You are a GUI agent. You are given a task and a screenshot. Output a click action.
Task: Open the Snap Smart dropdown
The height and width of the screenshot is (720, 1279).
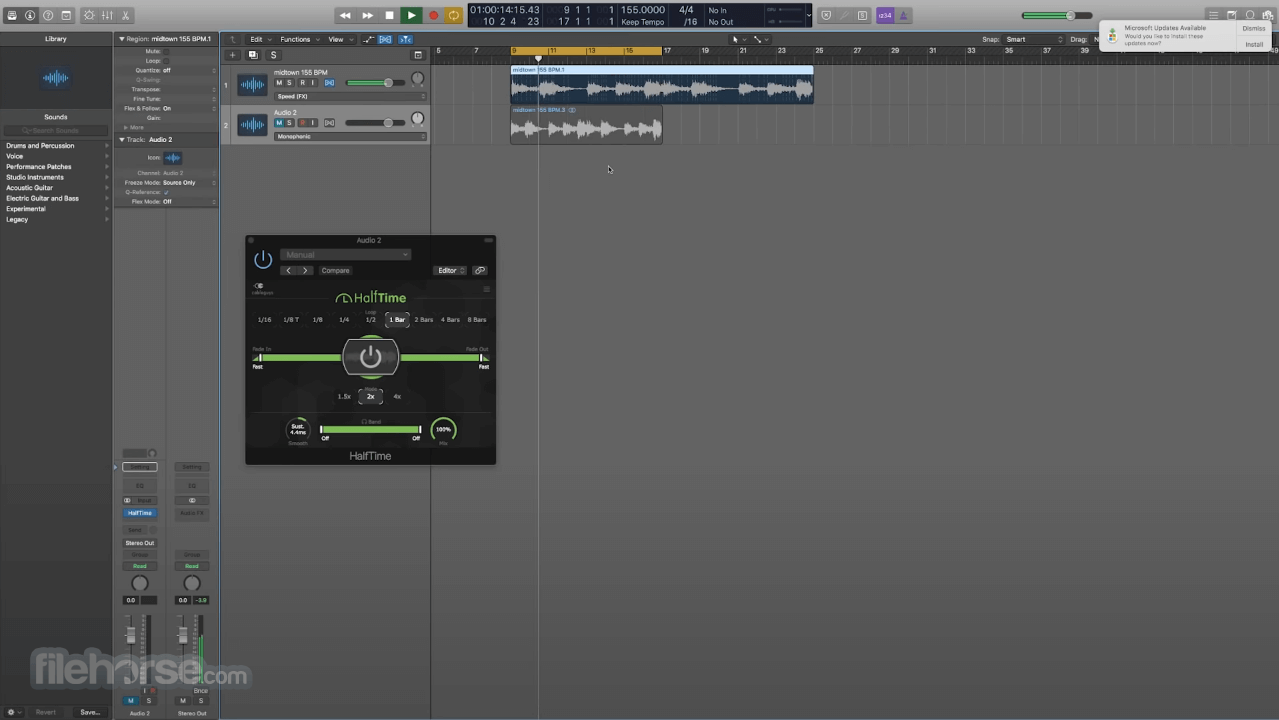point(1034,39)
